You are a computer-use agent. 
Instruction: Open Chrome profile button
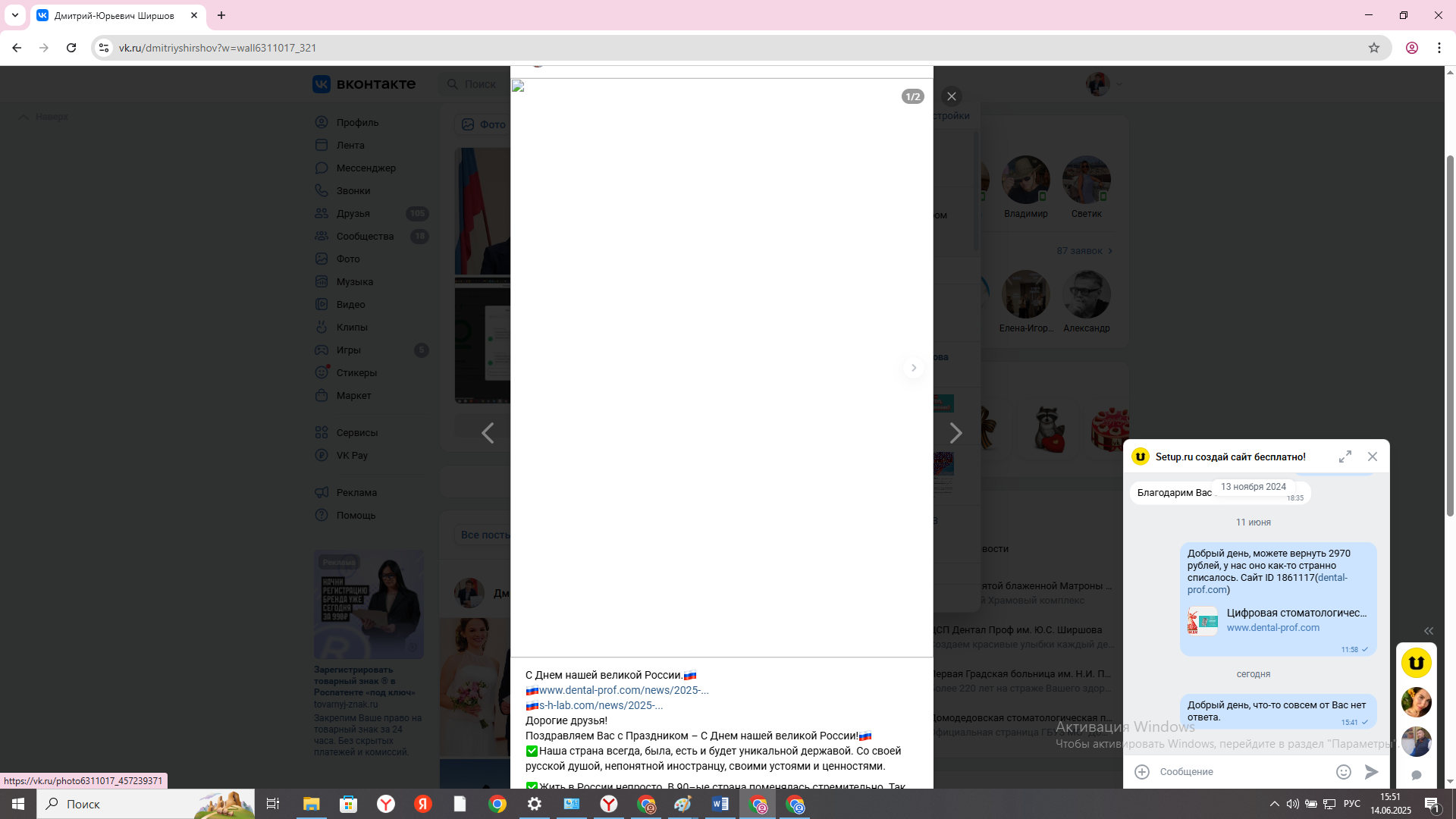click(x=1412, y=48)
